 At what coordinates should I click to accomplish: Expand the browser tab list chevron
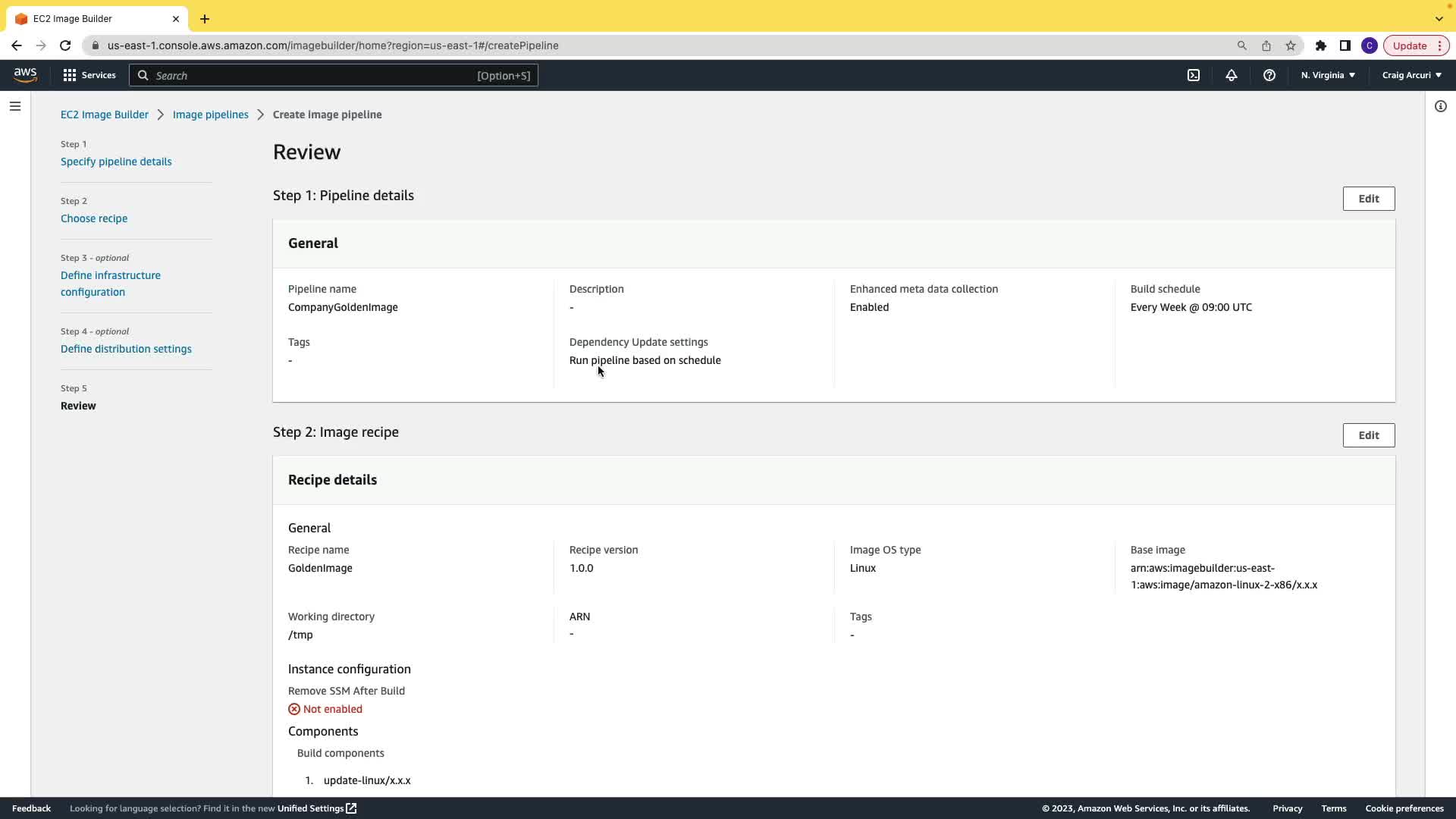(x=1439, y=18)
